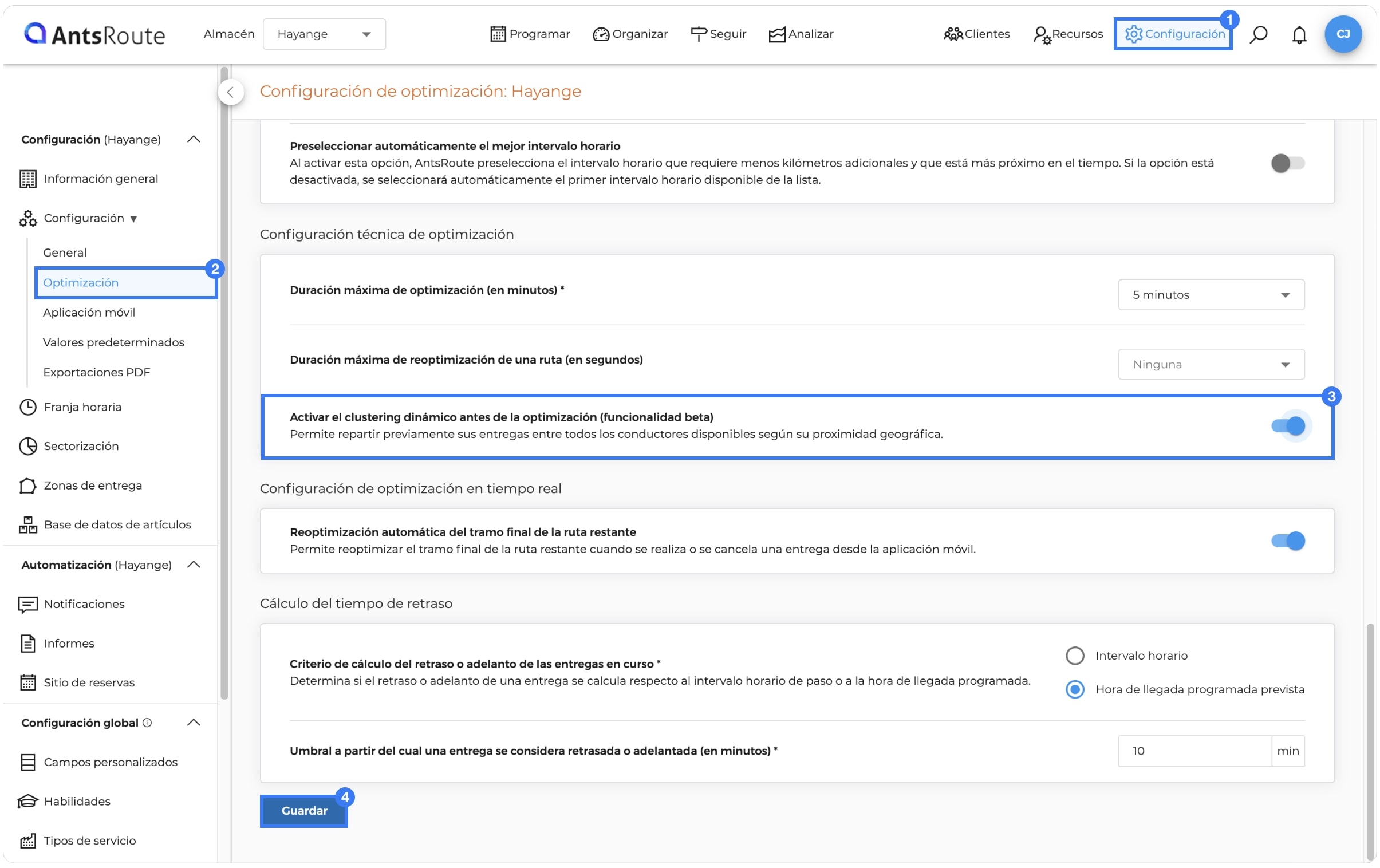Viewport: 1380px width, 868px height.
Task: Go to the Programar menu
Action: (530, 34)
